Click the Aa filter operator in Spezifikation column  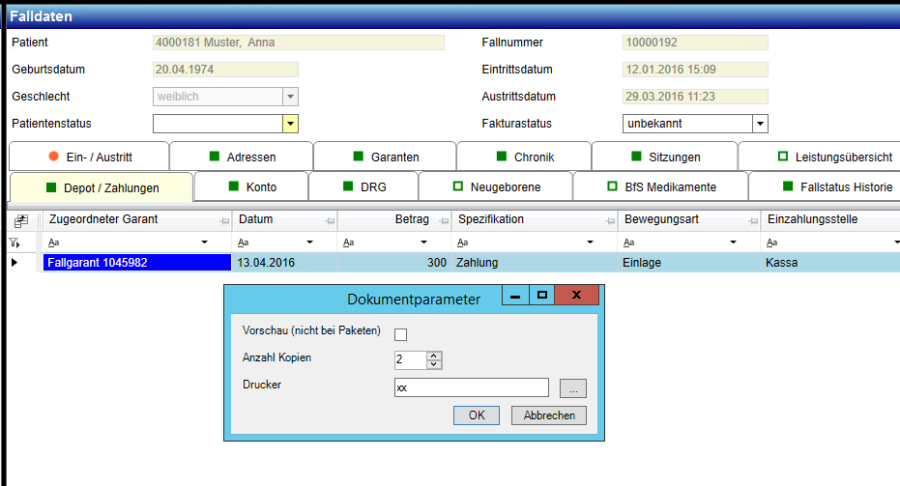(x=463, y=243)
